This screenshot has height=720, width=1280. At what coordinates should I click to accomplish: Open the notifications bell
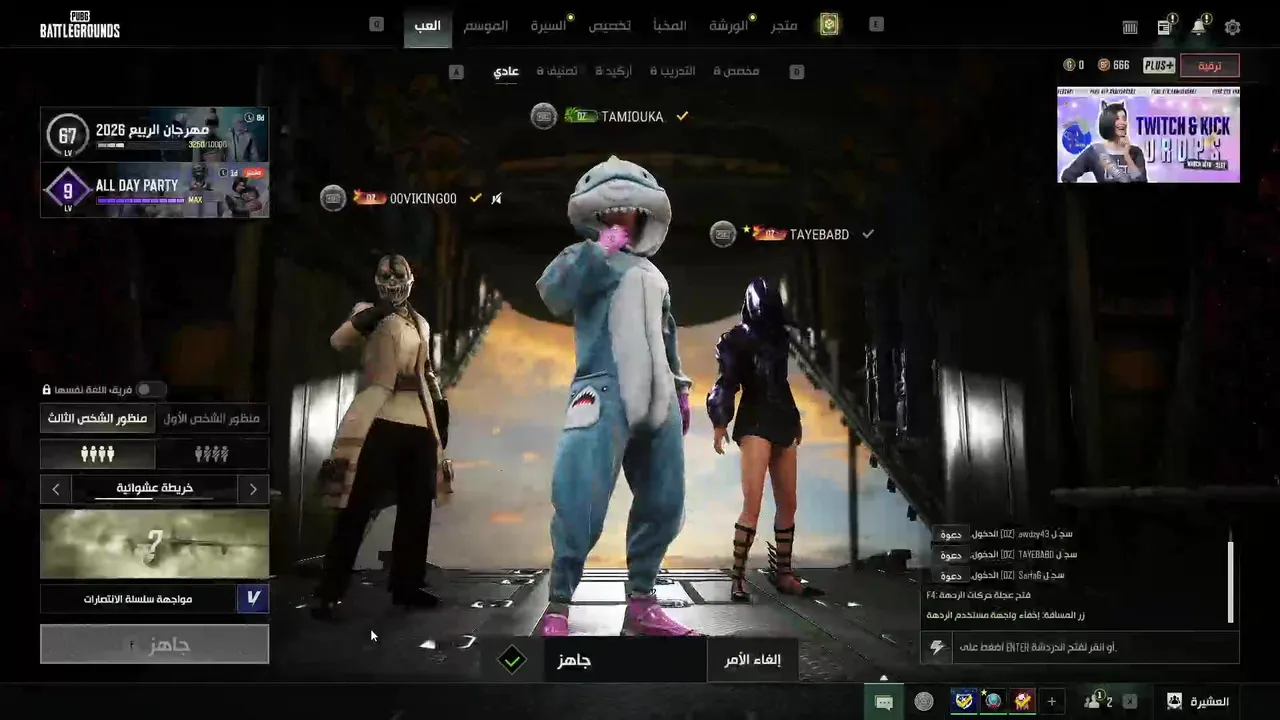[1198, 27]
